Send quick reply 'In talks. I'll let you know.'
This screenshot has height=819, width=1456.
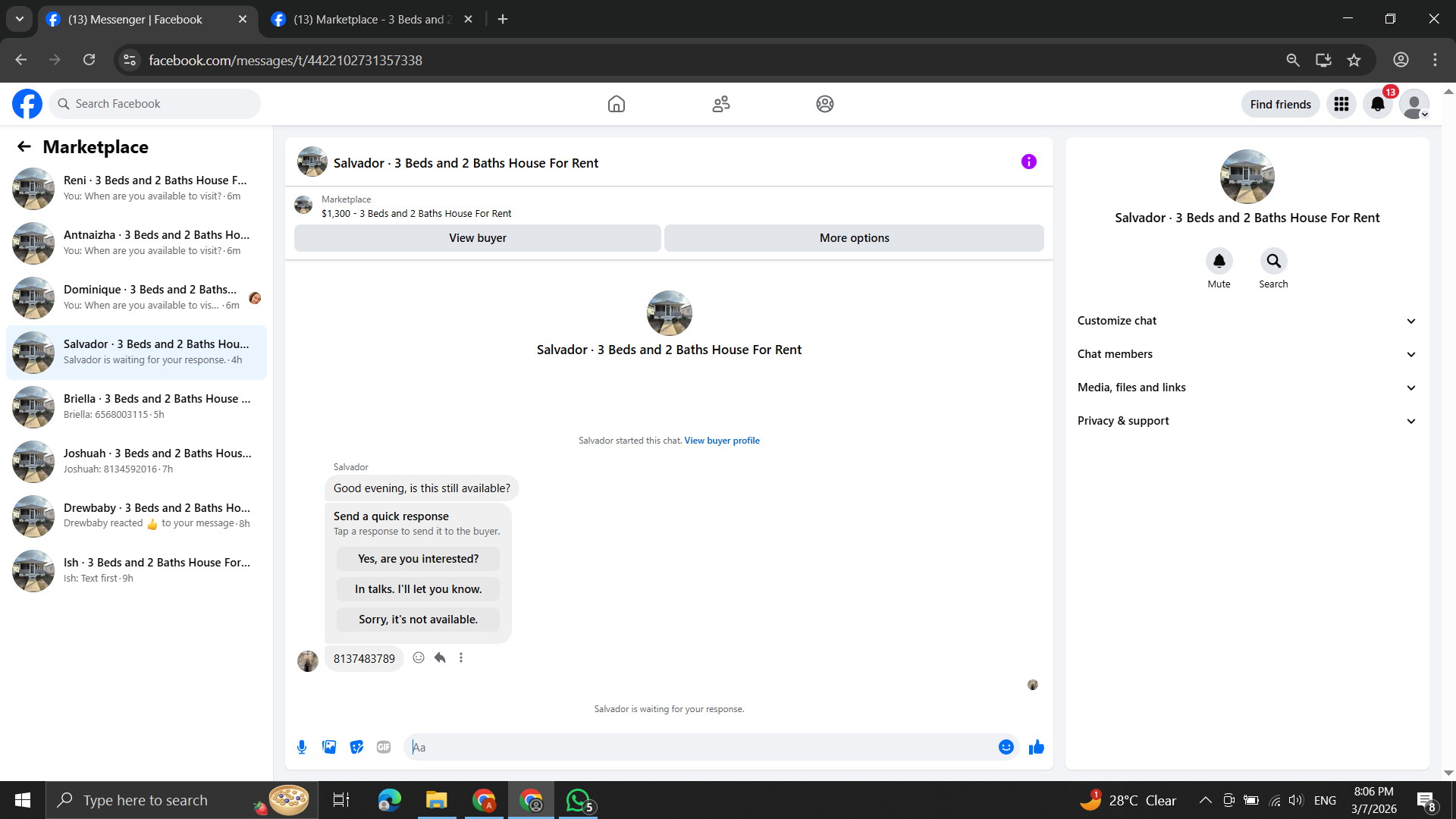pyautogui.click(x=419, y=589)
